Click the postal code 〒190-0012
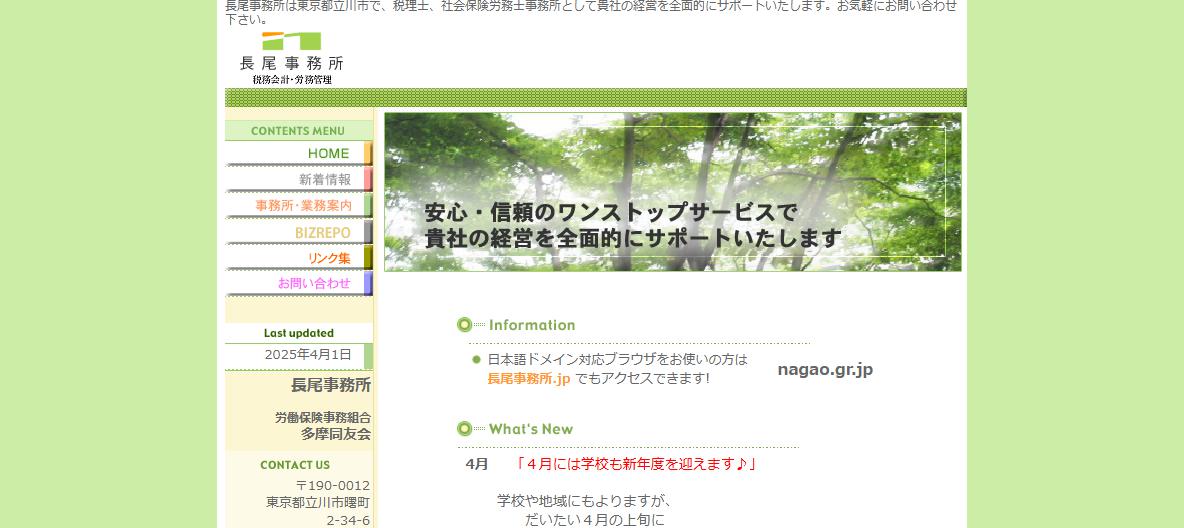The height and width of the screenshot is (528, 1184). click(332, 486)
